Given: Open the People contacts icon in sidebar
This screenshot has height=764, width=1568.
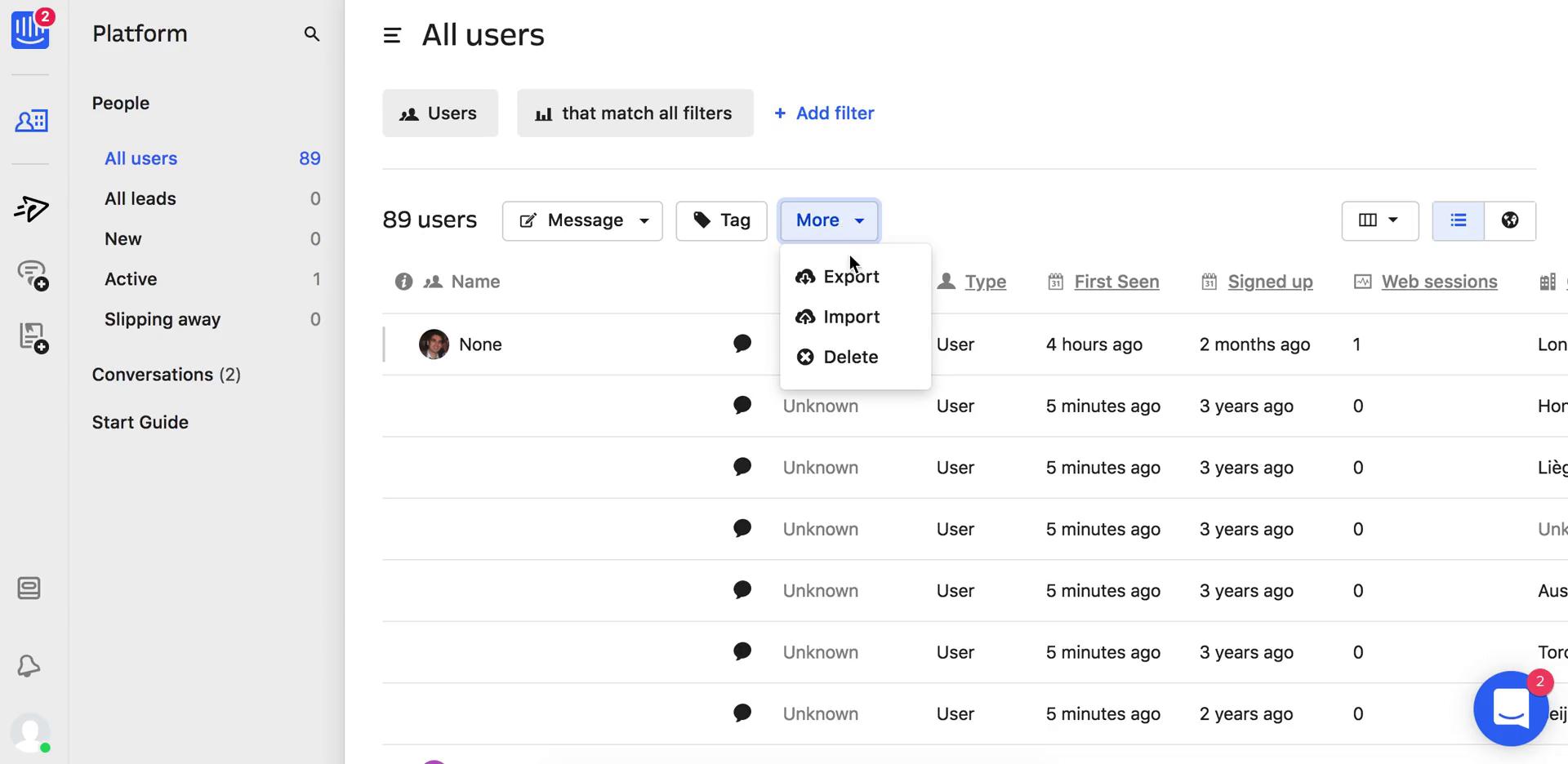Looking at the screenshot, I should [32, 121].
